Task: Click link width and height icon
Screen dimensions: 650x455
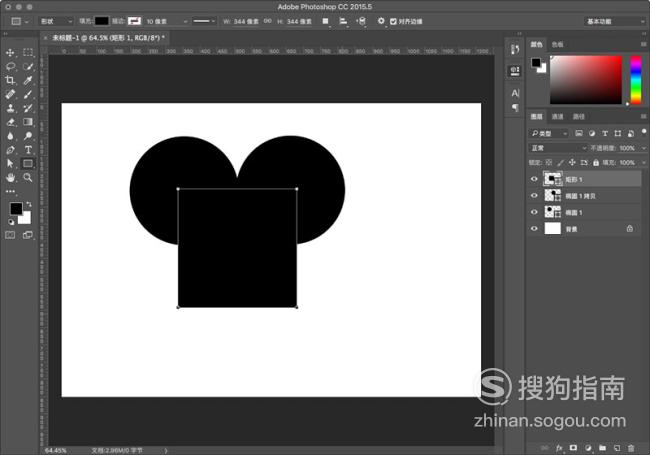Action: pyautogui.click(x=268, y=21)
